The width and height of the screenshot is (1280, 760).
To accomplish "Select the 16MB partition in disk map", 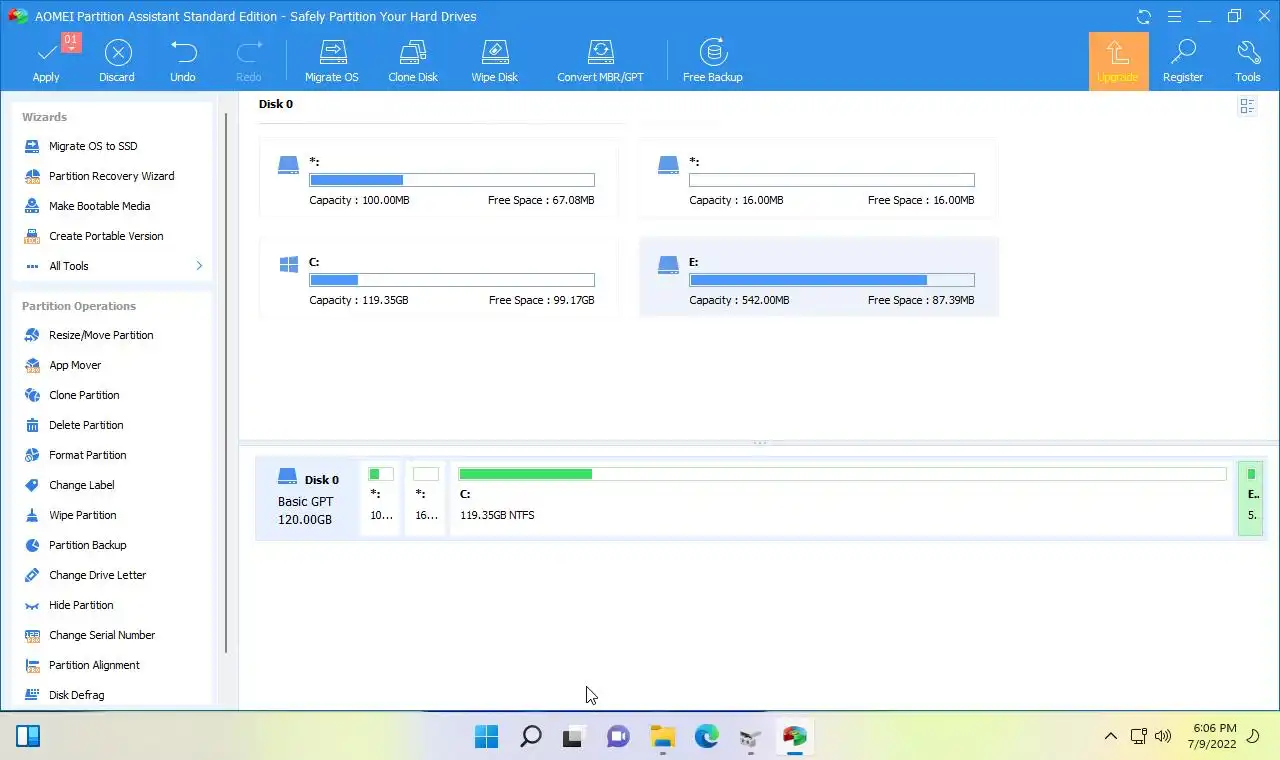I will 426,499.
